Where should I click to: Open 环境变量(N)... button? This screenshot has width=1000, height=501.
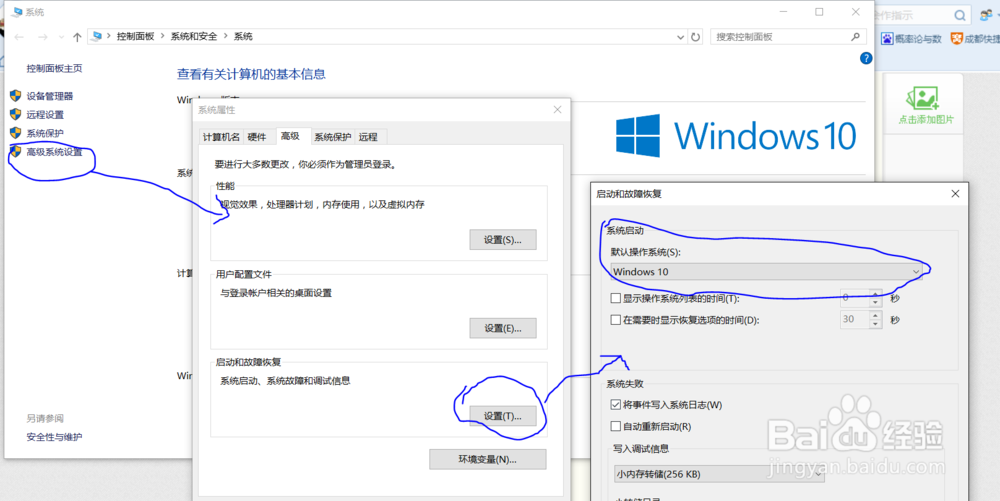[x=488, y=459]
